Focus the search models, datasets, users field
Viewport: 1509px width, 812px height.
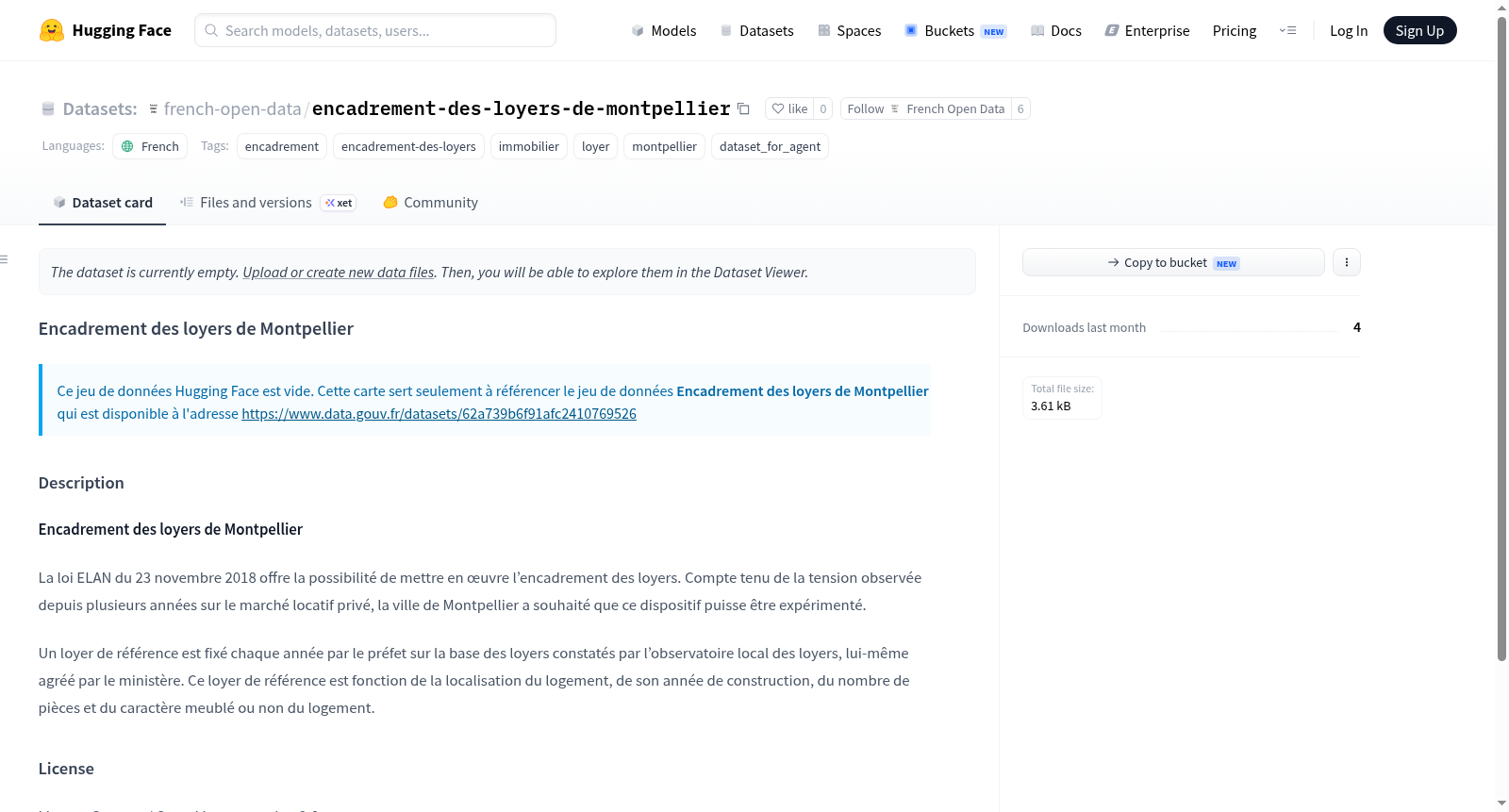pos(375,30)
